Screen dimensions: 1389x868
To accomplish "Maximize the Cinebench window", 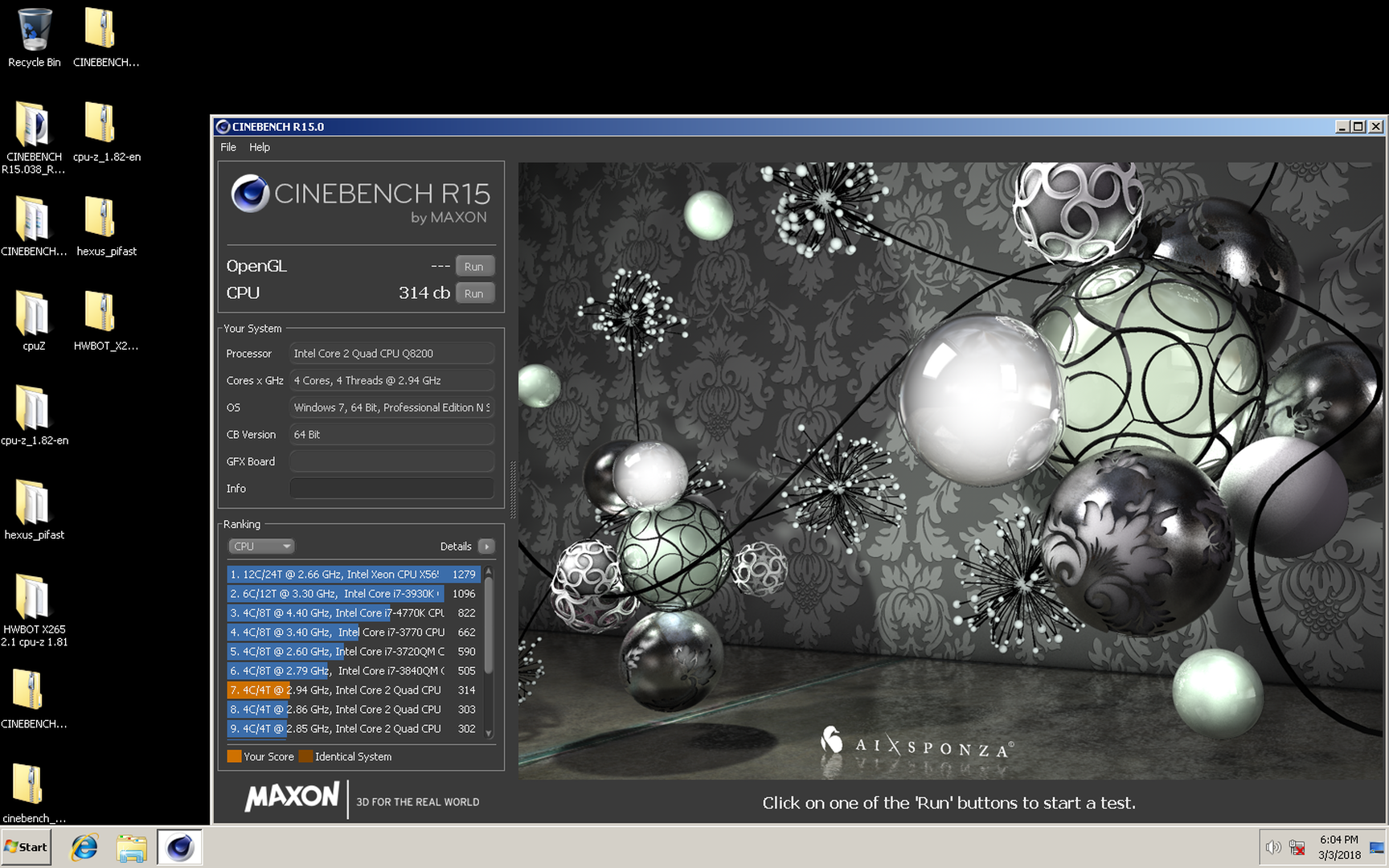I will click(1358, 126).
